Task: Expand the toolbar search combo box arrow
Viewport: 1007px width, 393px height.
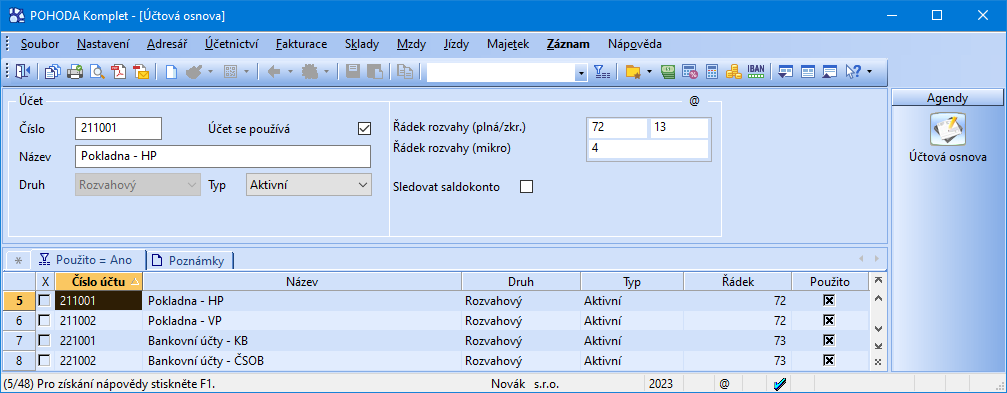Action: [581, 73]
